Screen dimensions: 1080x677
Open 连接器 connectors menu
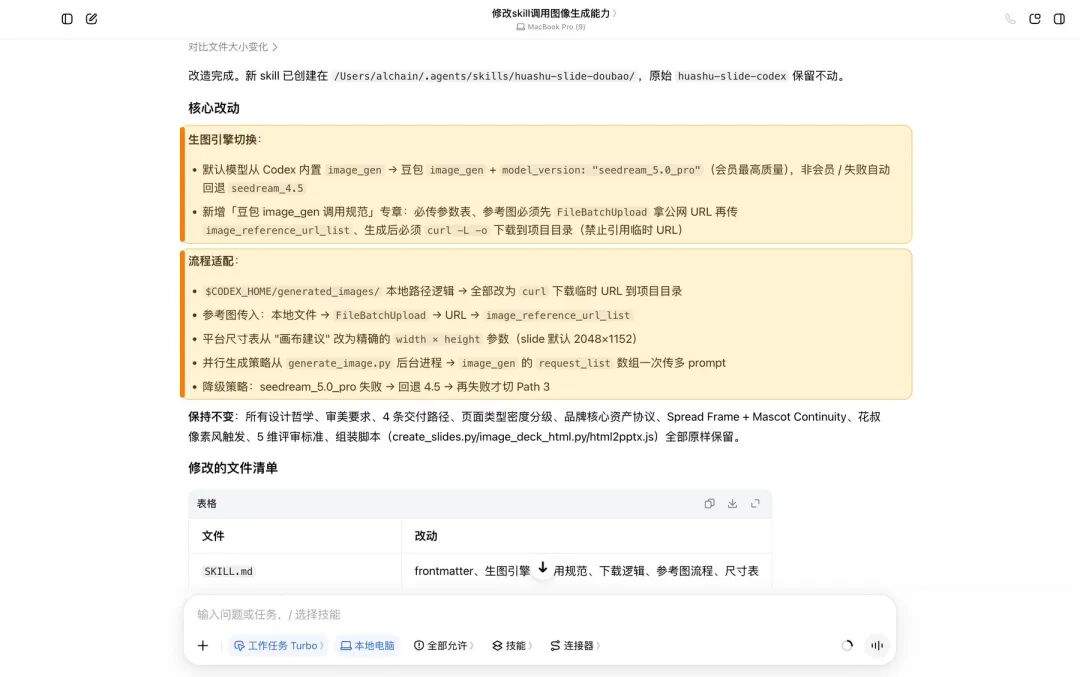pos(575,645)
